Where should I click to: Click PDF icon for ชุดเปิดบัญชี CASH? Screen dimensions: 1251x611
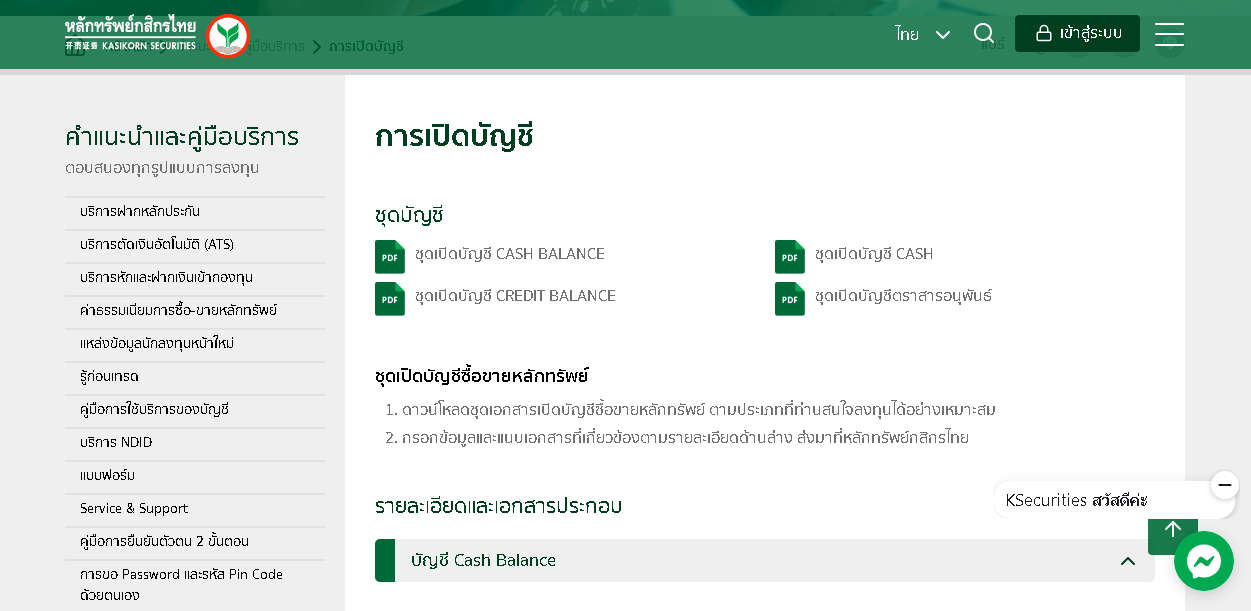pyautogui.click(x=790, y=256)
